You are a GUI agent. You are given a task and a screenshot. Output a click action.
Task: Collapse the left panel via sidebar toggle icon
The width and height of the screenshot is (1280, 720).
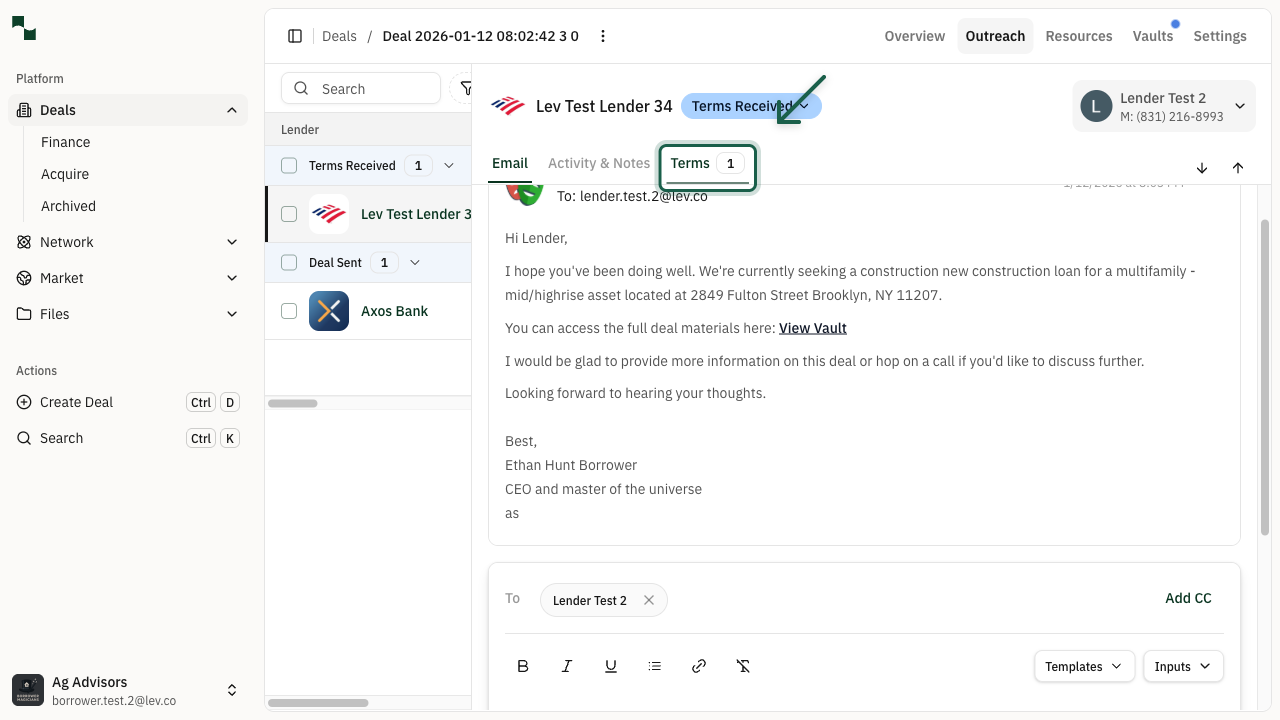coord(295,36)
